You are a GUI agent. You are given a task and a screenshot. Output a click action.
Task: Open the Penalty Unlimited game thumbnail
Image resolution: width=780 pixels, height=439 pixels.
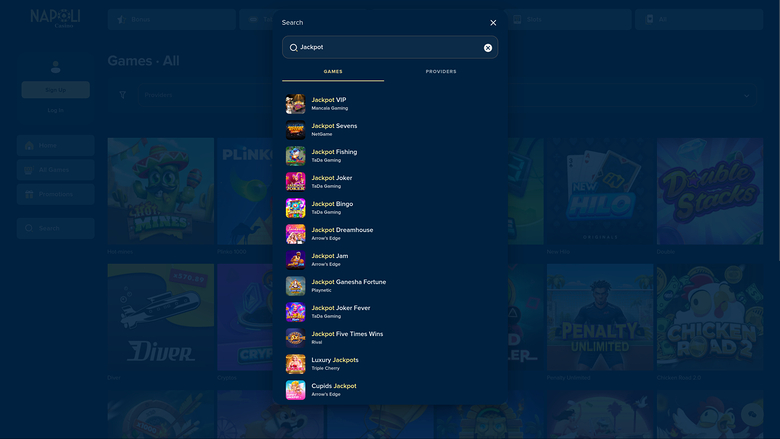tap(599, 318)
